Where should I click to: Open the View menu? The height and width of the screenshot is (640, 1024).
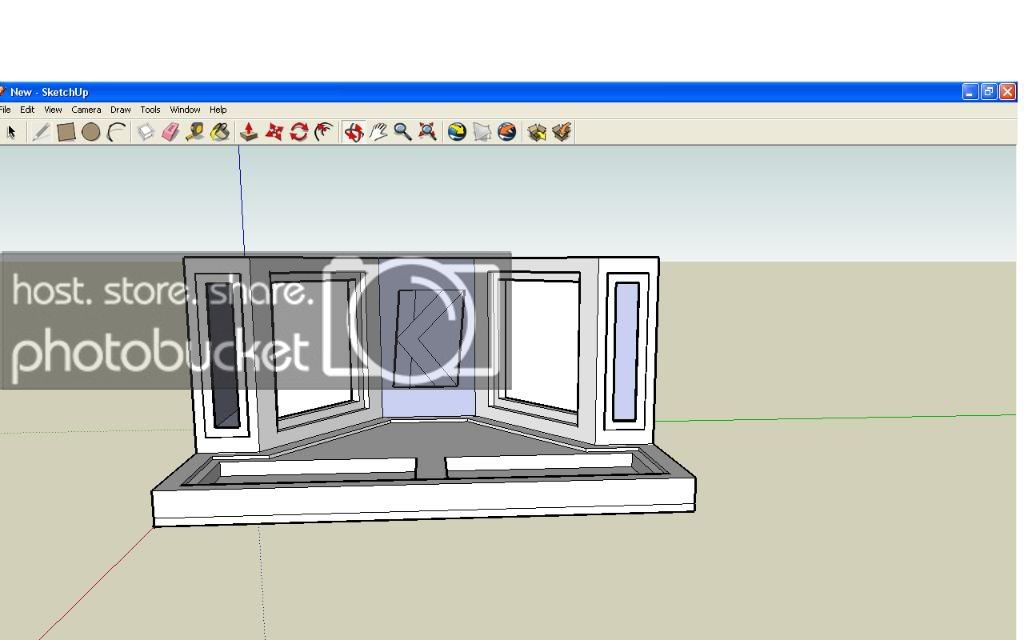click(x=53, y=110)
